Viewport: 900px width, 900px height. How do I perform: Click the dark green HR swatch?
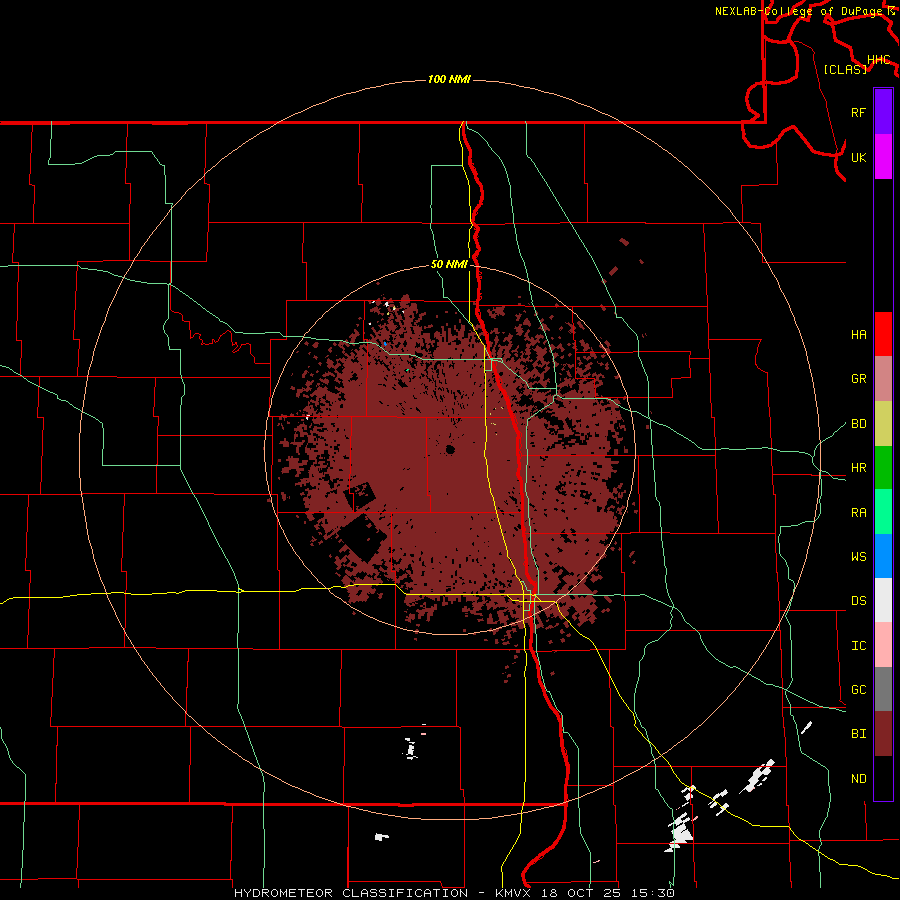coord(883,468)
